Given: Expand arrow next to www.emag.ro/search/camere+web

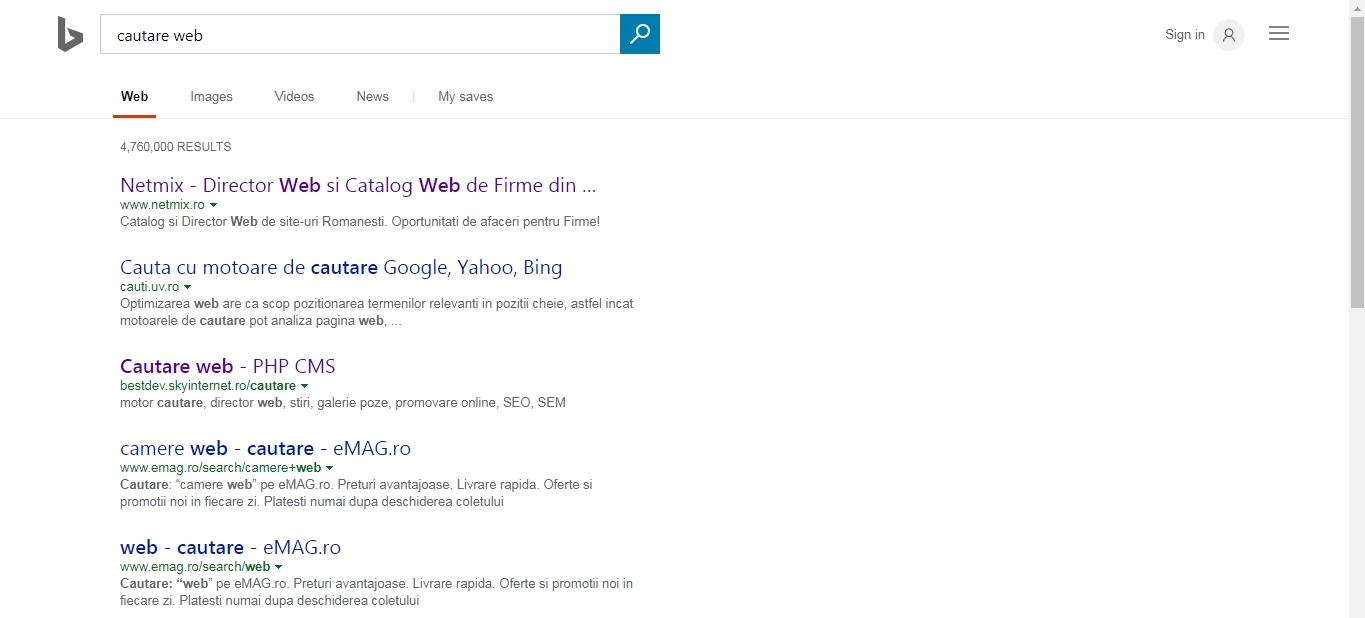Looking at the screenshot, I should click(330, 468).
